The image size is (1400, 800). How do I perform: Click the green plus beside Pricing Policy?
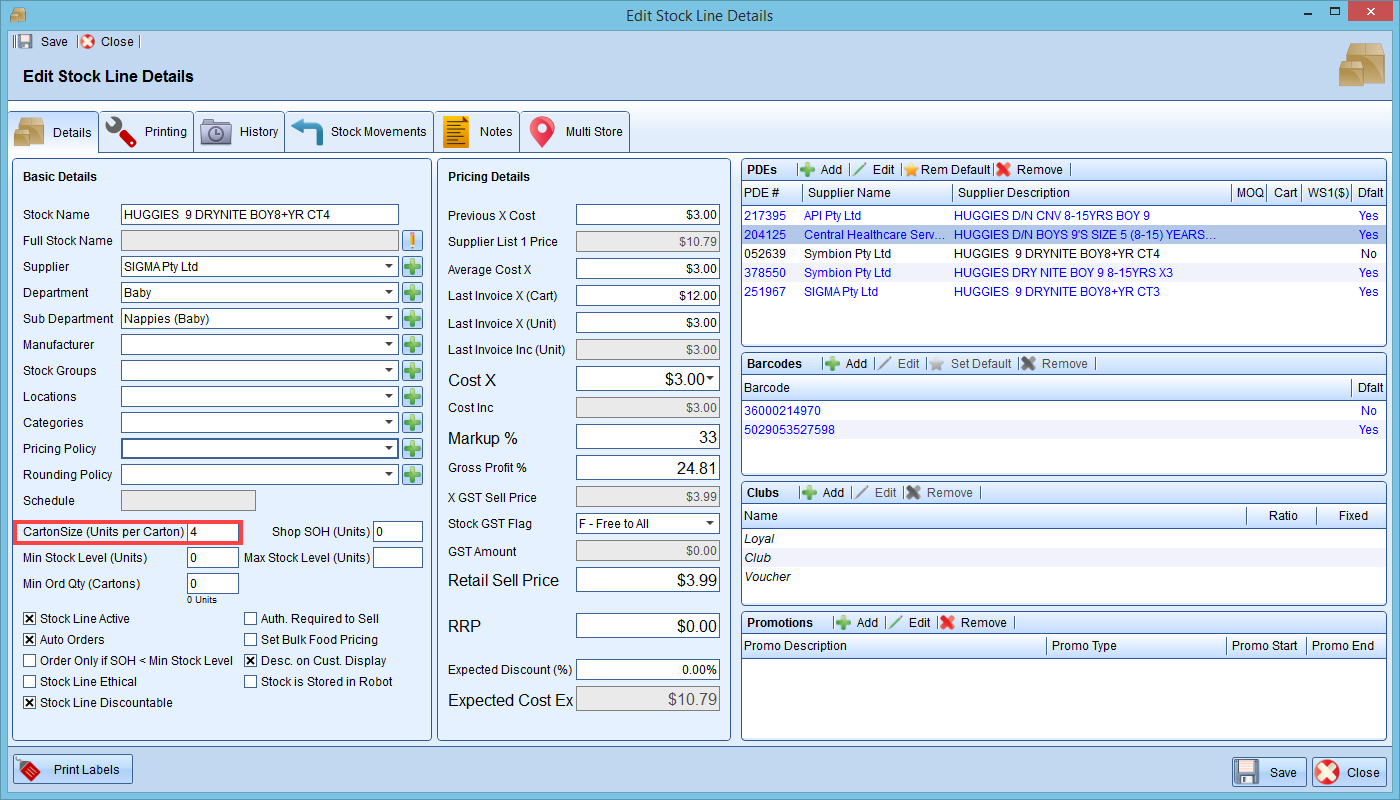[x=412, y=449]
